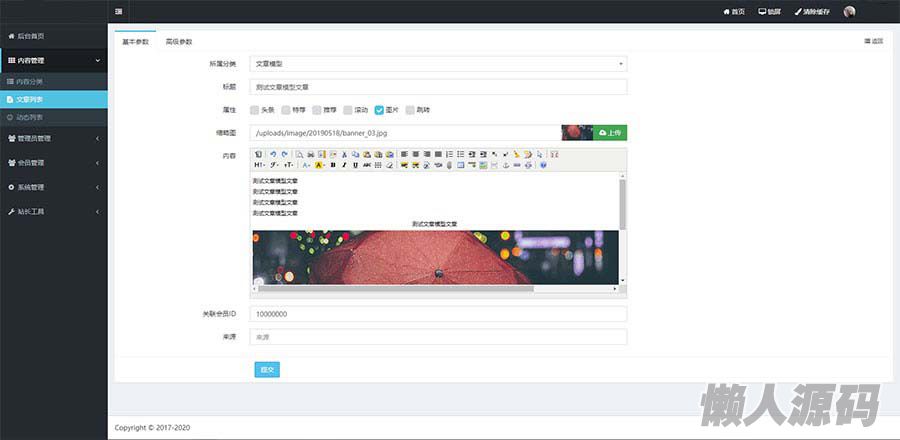Open the 所属分类 category dropdown

439,64
